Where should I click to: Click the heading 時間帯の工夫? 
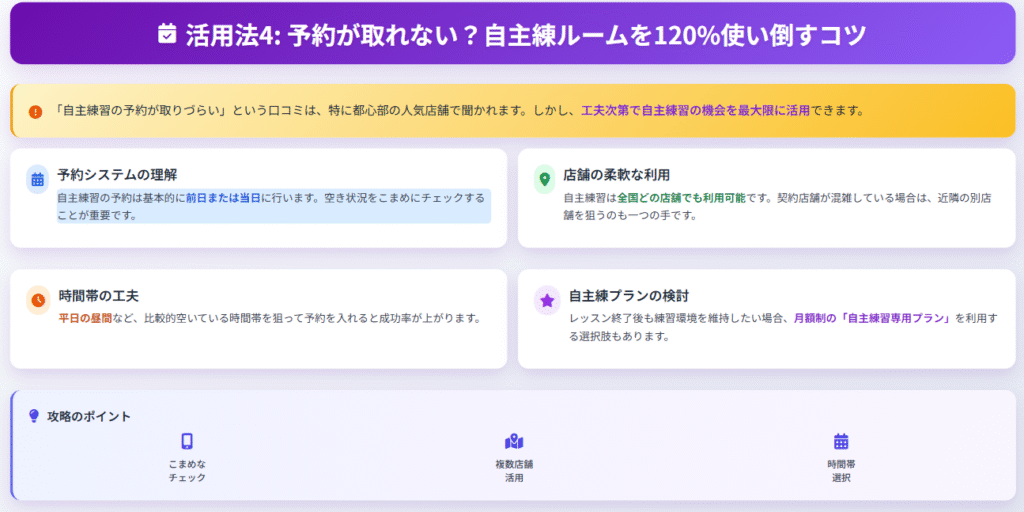99,295
